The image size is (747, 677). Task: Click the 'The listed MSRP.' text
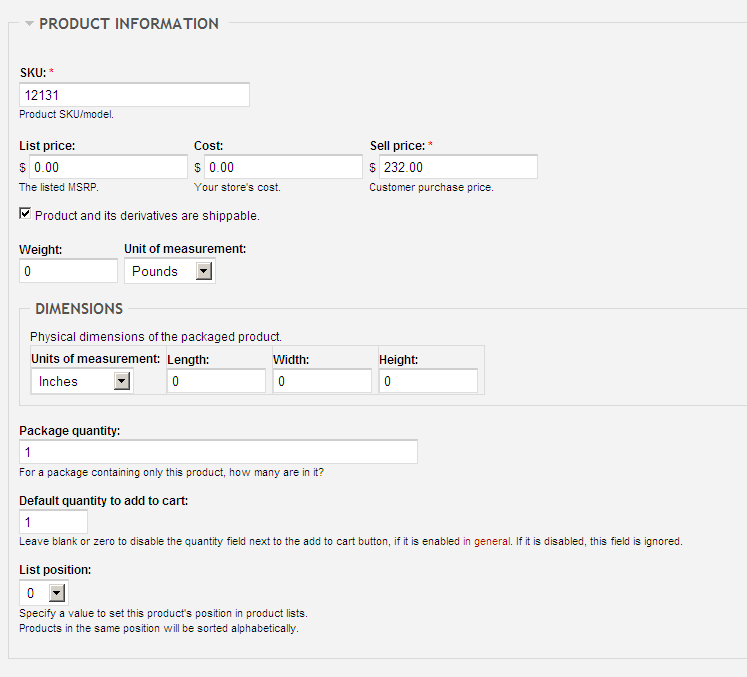pos(59,187)
